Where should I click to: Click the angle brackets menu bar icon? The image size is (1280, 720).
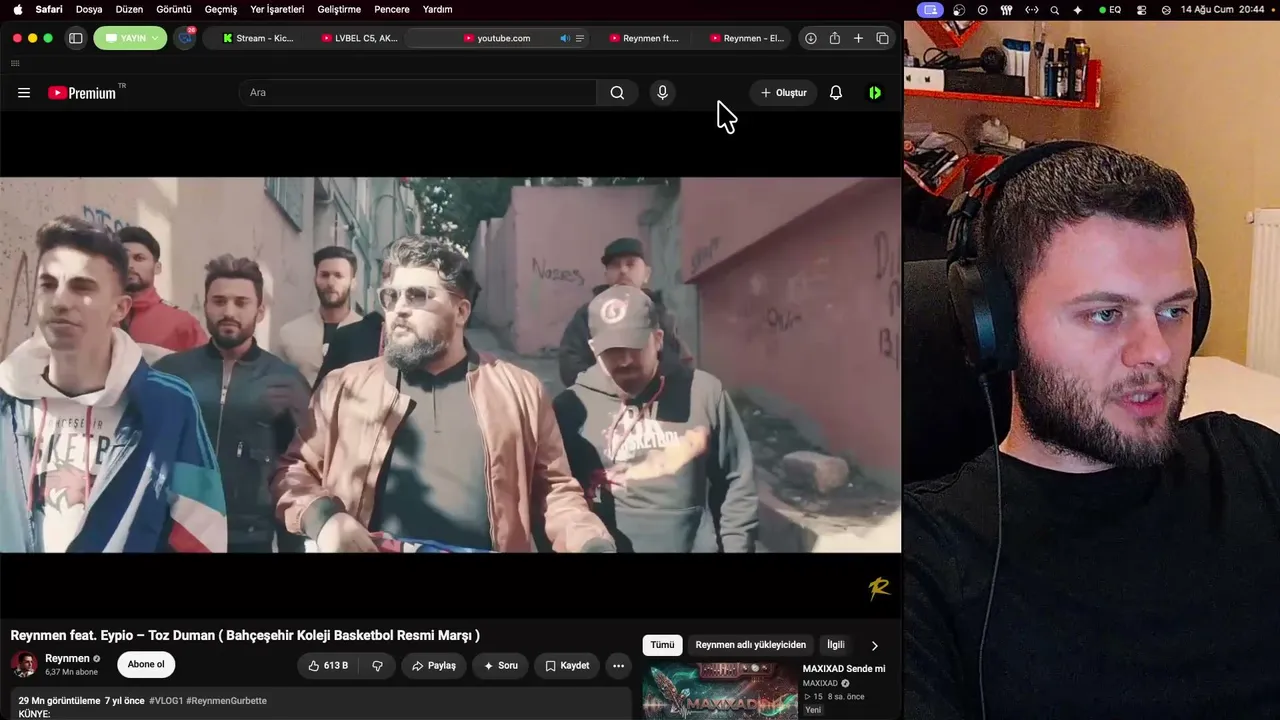(x=1031, y=10)
